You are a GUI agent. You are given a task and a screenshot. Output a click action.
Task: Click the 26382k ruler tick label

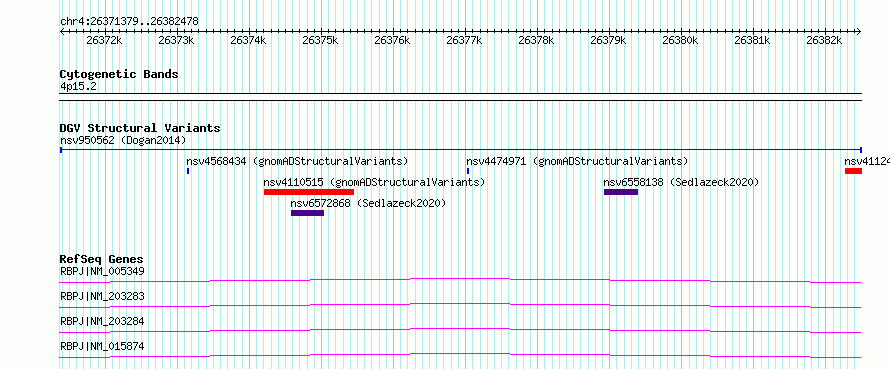point(825,41)
